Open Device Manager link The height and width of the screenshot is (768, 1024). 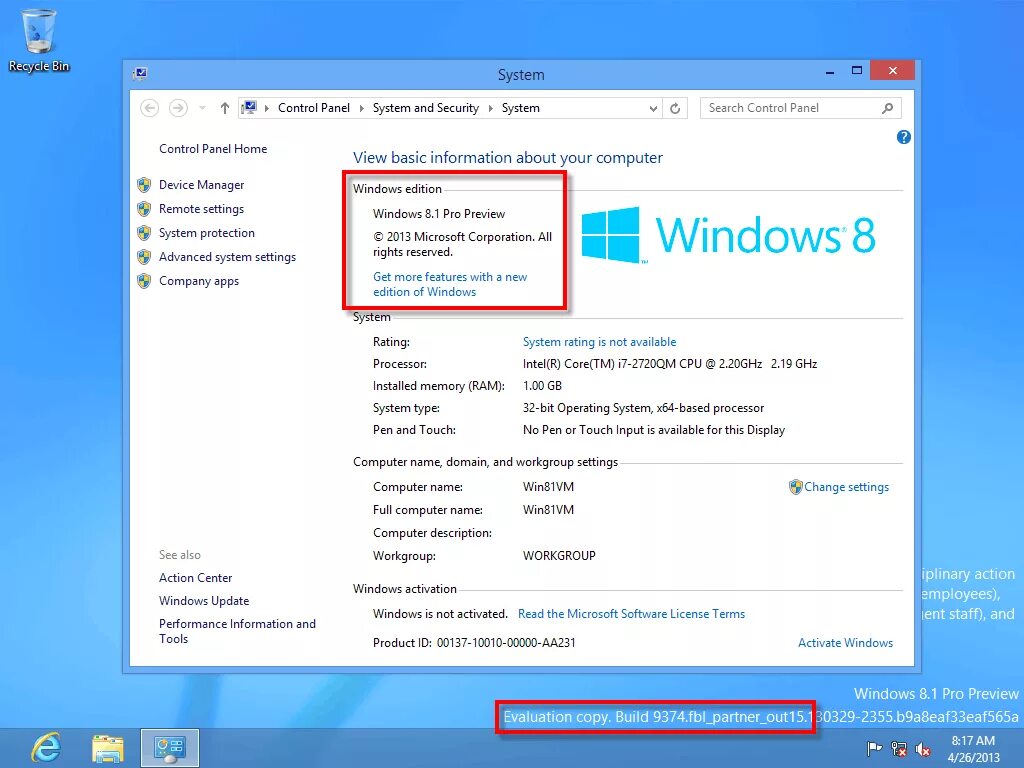tap(201, 185)
